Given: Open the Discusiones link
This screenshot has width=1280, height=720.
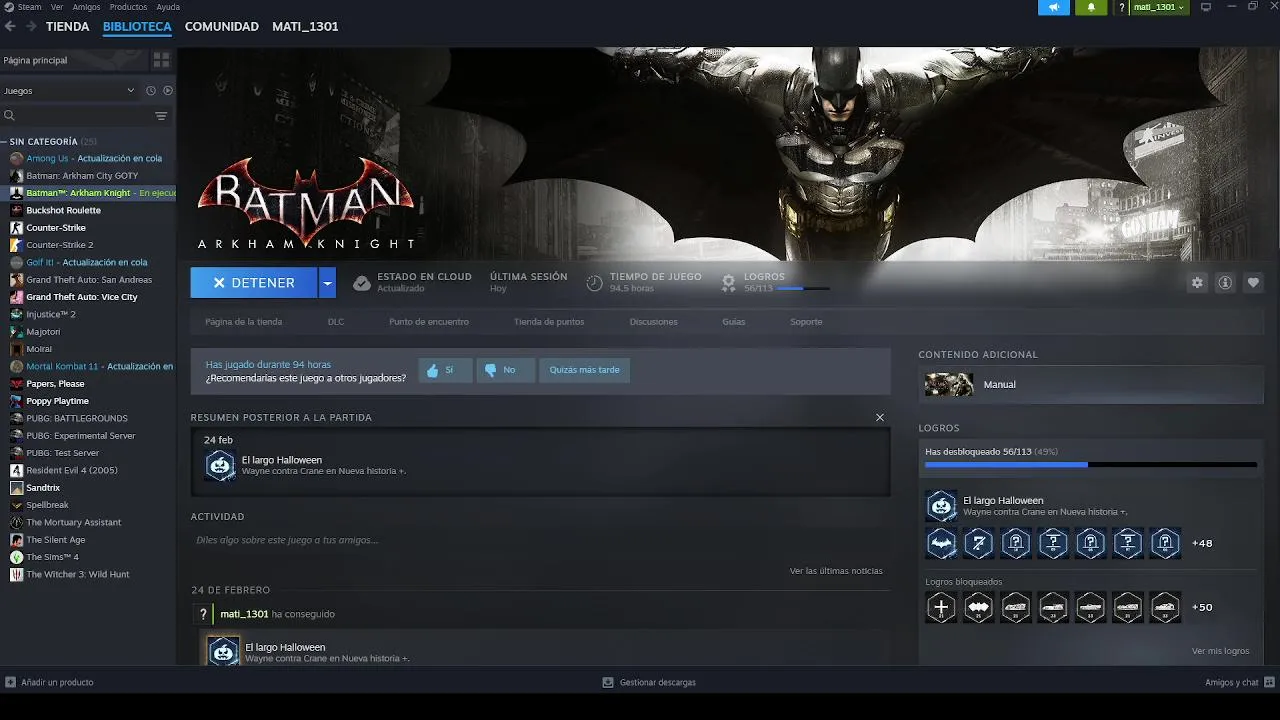Looking at the screenshot, I should tap(653, 322).
